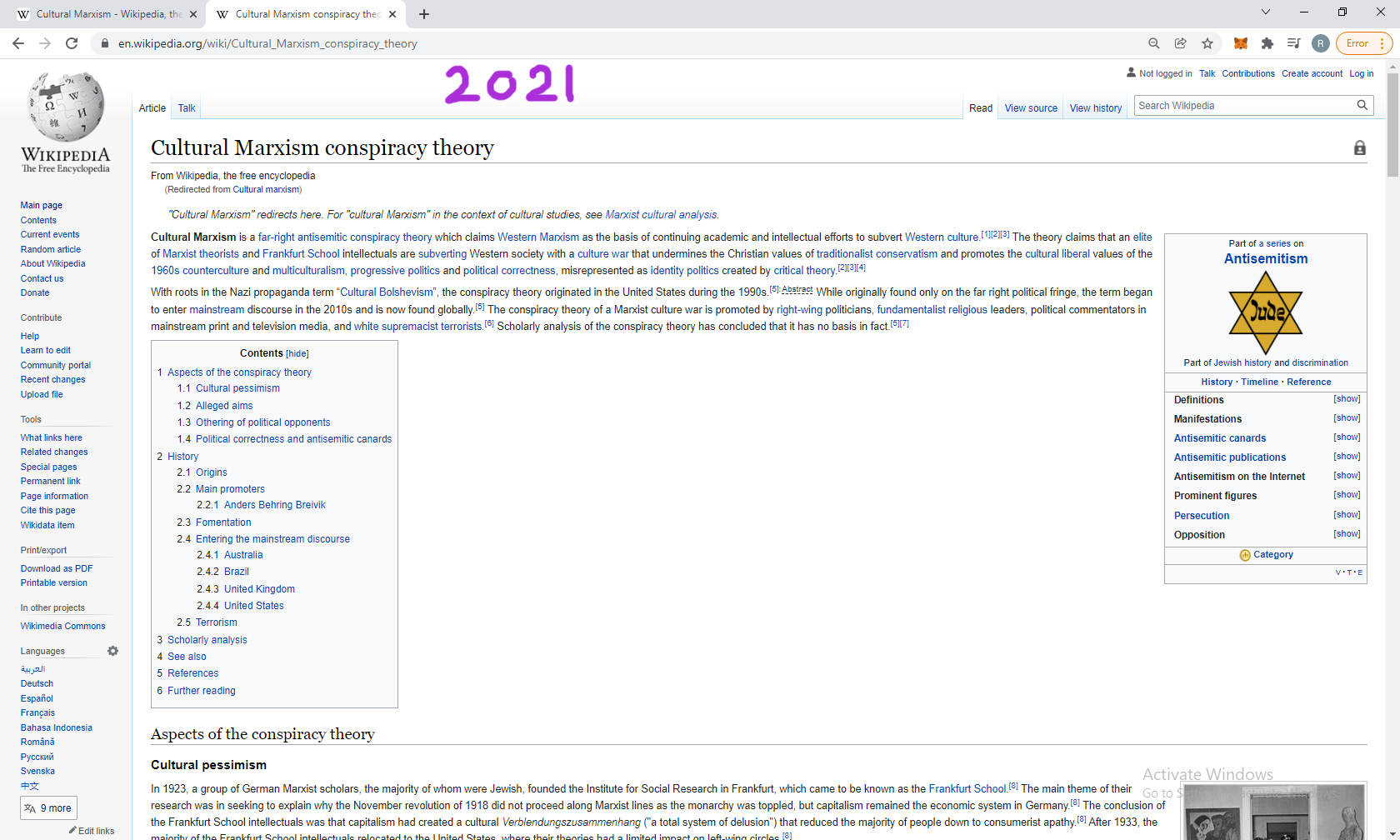The width and height of the screenshot is (1400, 840).
Task: Click in the Search Wikipedia field
Action: [1245, 106]
